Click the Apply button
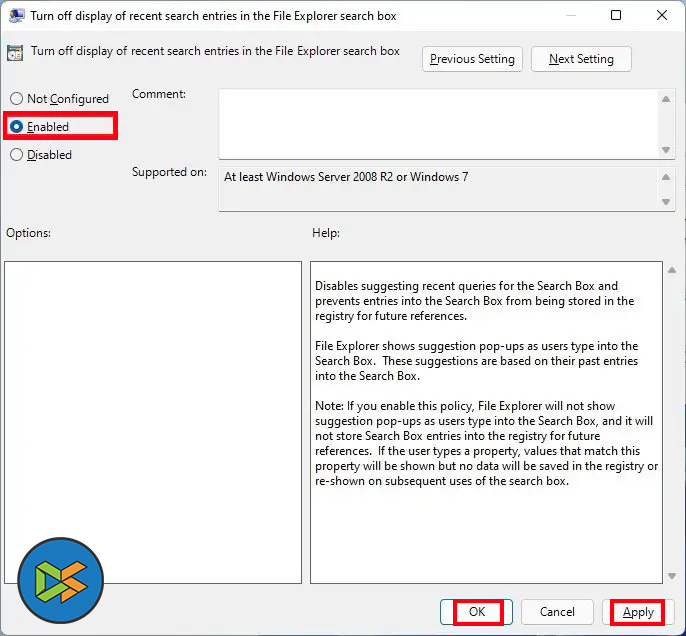The height and width of the screenshot is (636, 686). [638, 612]
